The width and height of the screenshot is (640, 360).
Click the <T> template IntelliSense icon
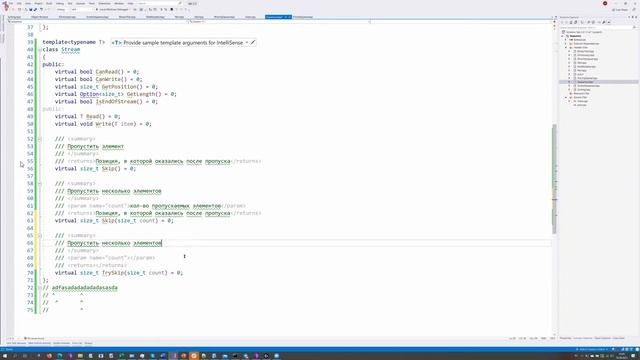(116, 42)
